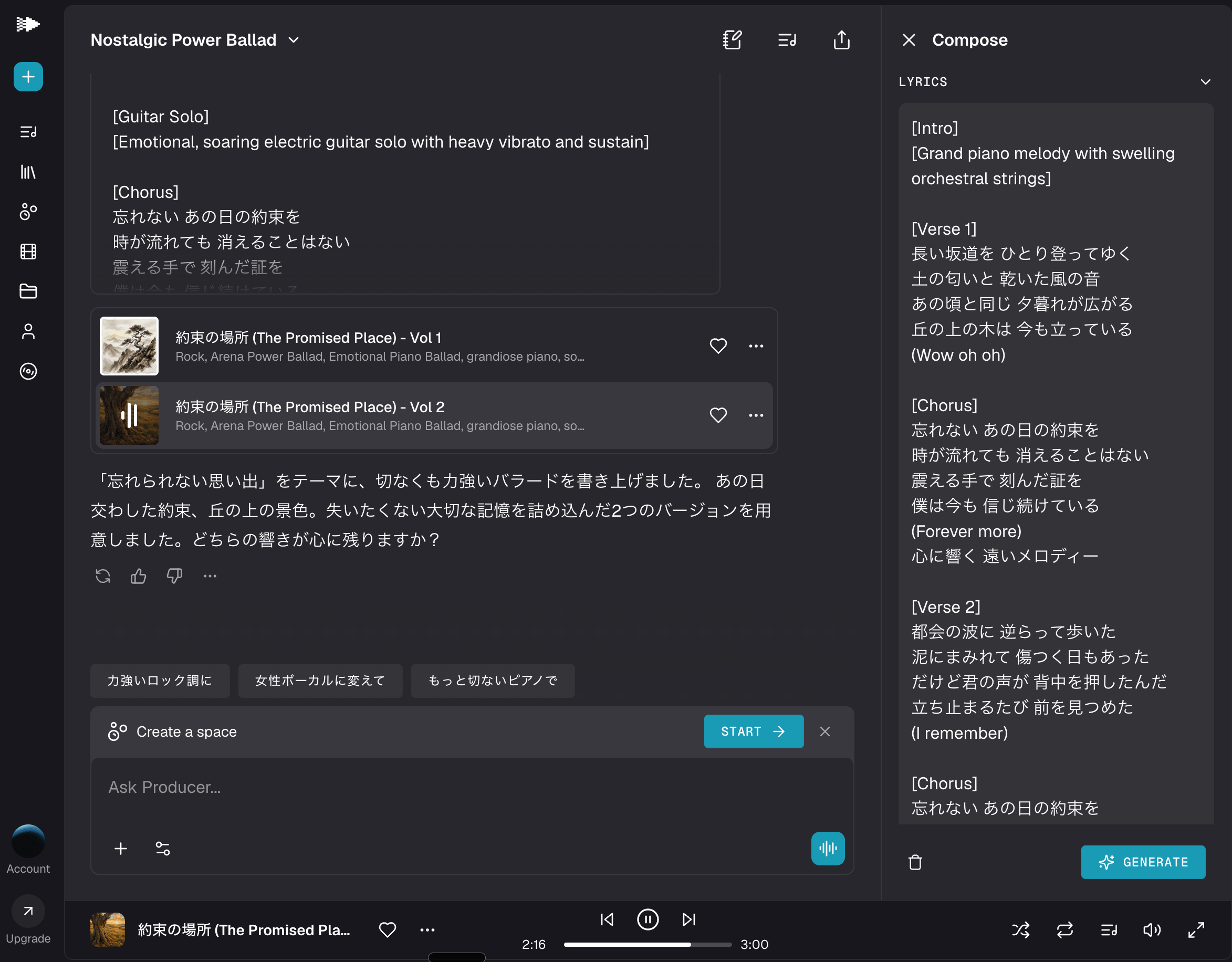Open the lyrics edit note icon
The height and width of the screenshot is (962, 1232).
[x=732, y=40]
